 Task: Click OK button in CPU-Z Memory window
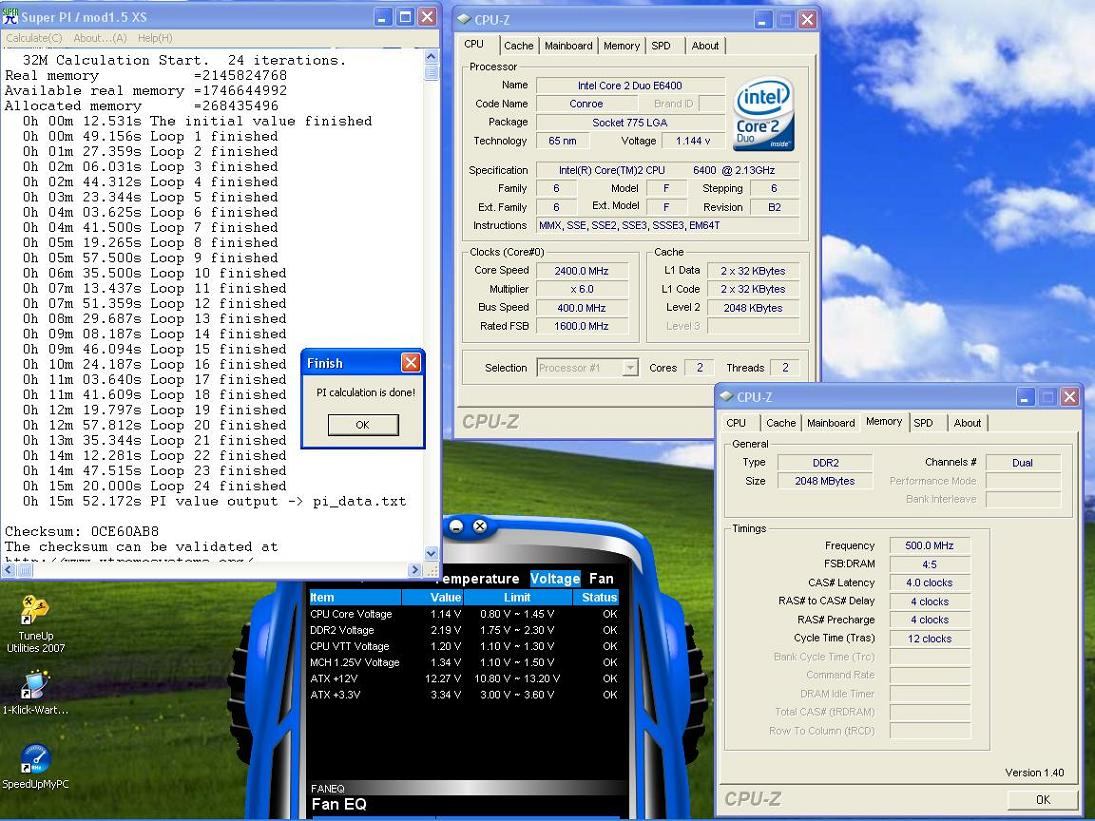(1042, 799)
